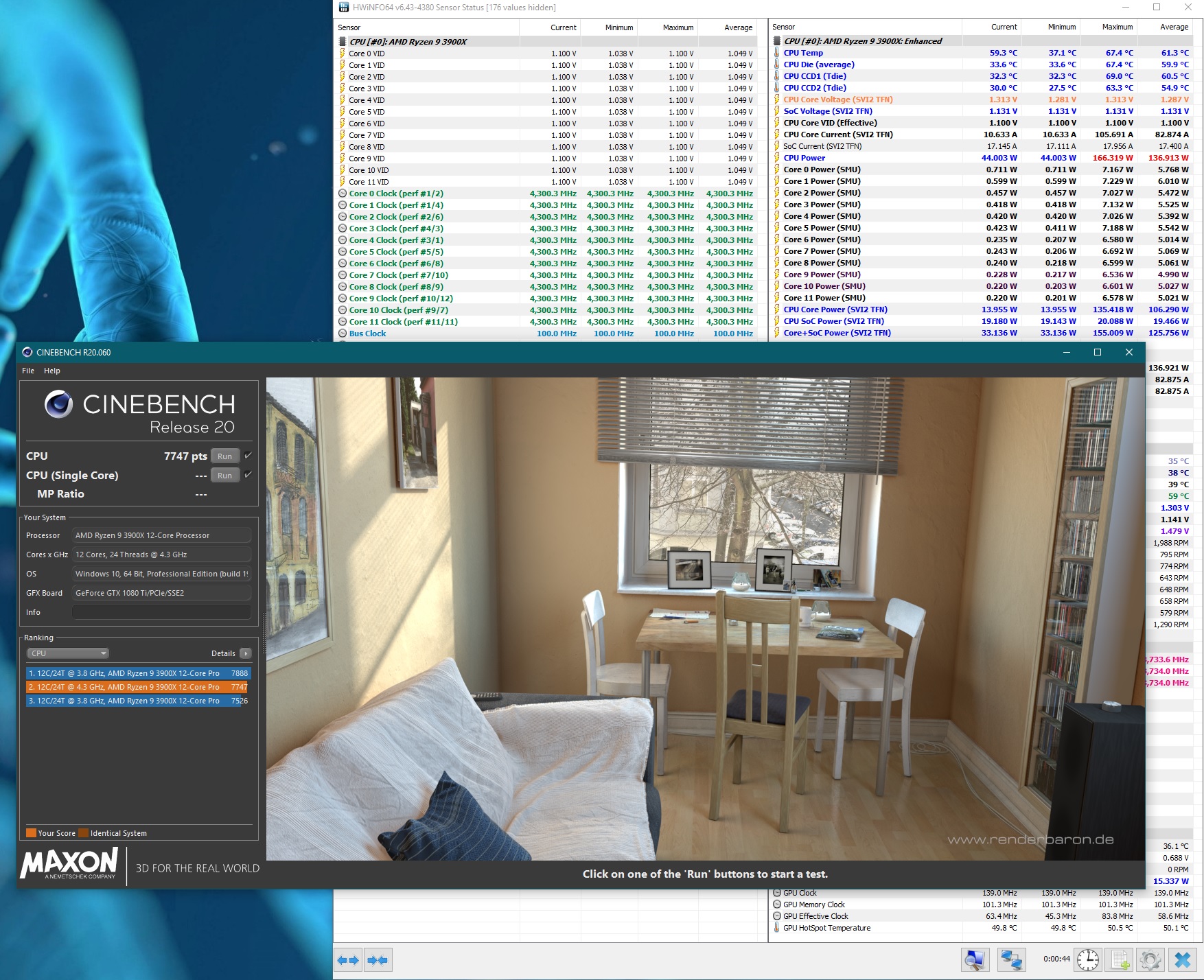Click the clock icon to reset sensor timers

1087,959
